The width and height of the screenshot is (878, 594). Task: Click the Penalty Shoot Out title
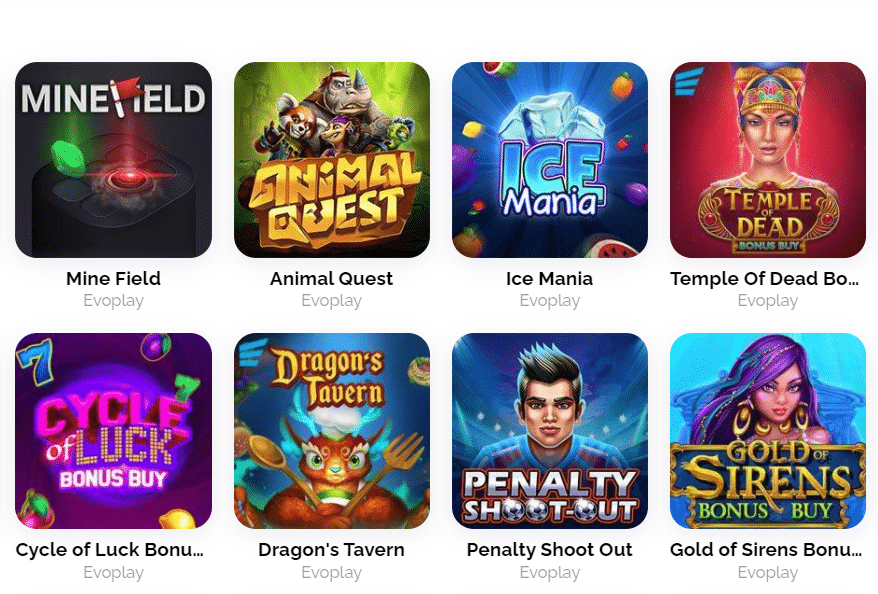[x=549, y=549]
